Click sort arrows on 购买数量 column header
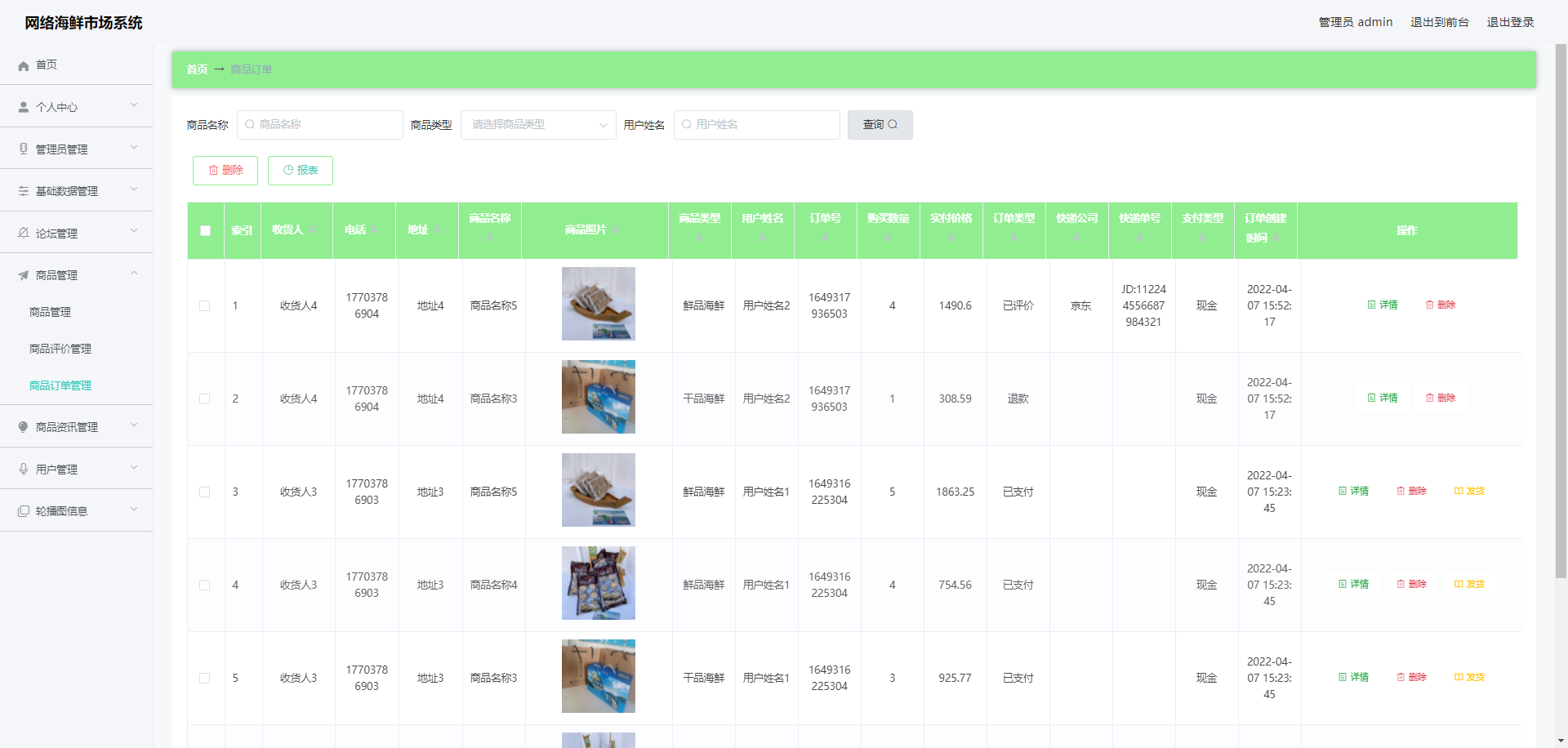1568x748 pixels. pyautogui.click(x=889, y=238)
